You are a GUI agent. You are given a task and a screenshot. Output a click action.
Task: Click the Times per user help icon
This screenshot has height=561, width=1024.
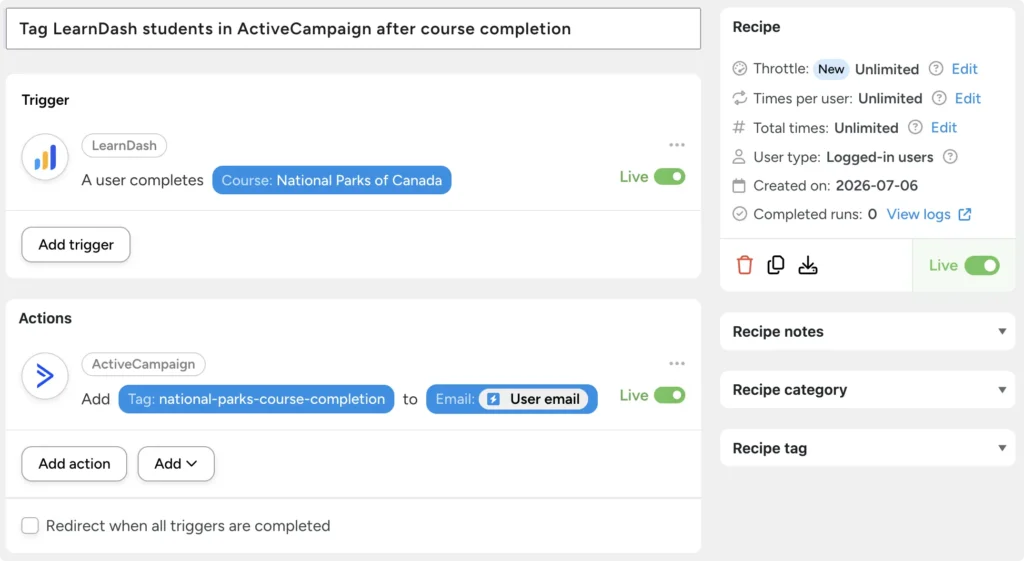pyautogui.click(x=939, y=98)
